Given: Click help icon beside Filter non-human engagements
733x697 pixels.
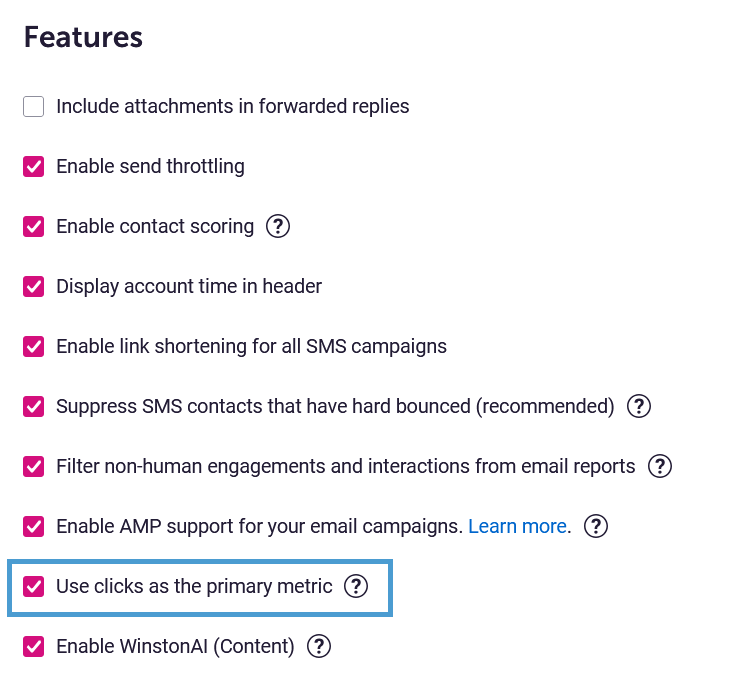Looking at the screenshot, I should [x=660, y=466].
